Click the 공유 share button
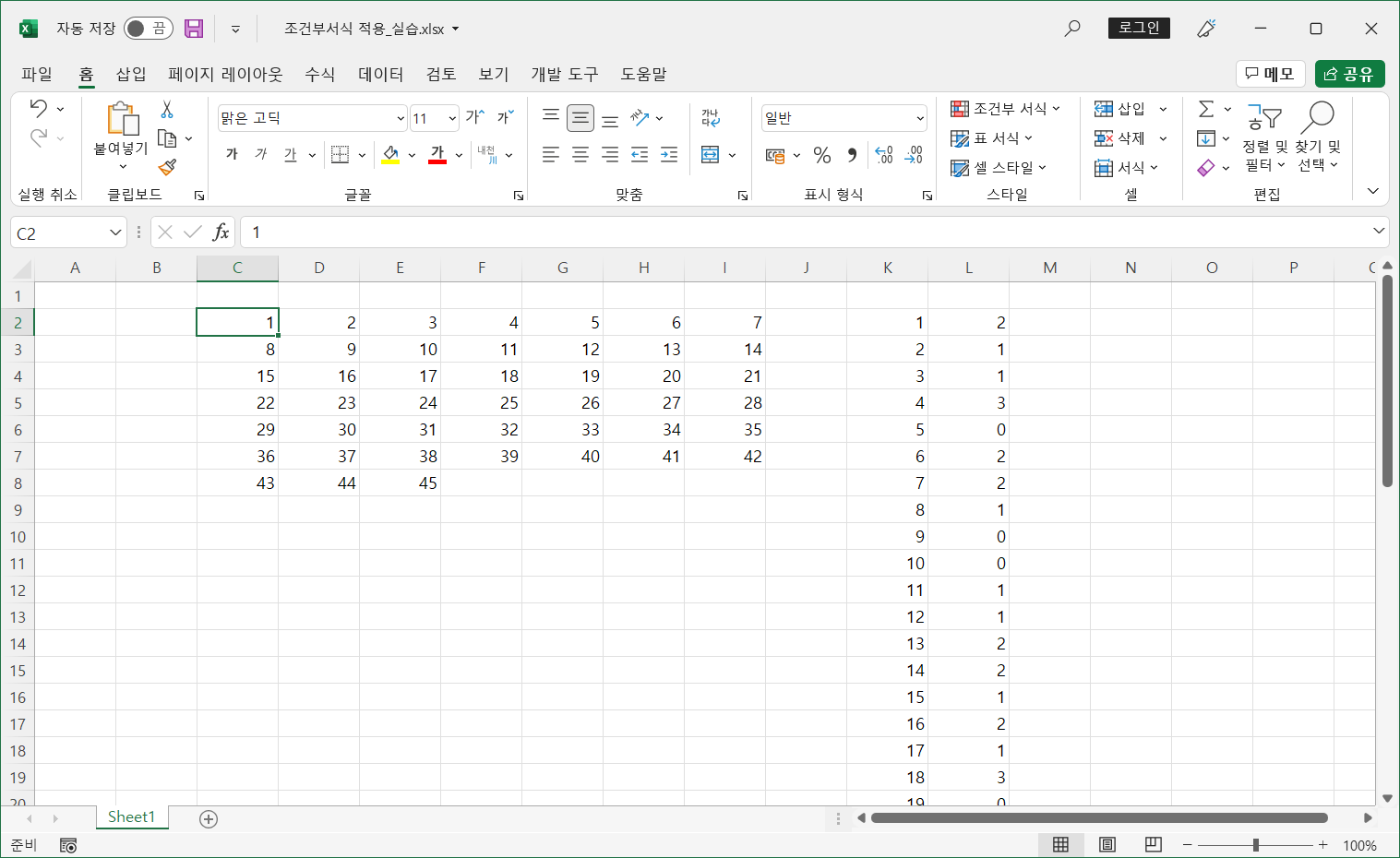This screenshot has width=1400, height=858. [x=1350, y=74]
